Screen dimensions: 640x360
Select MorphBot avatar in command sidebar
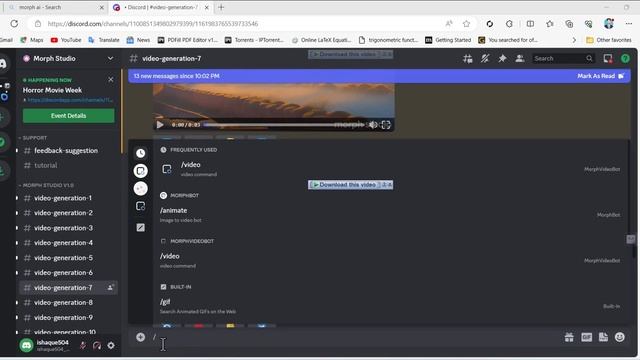coord(140,188)
